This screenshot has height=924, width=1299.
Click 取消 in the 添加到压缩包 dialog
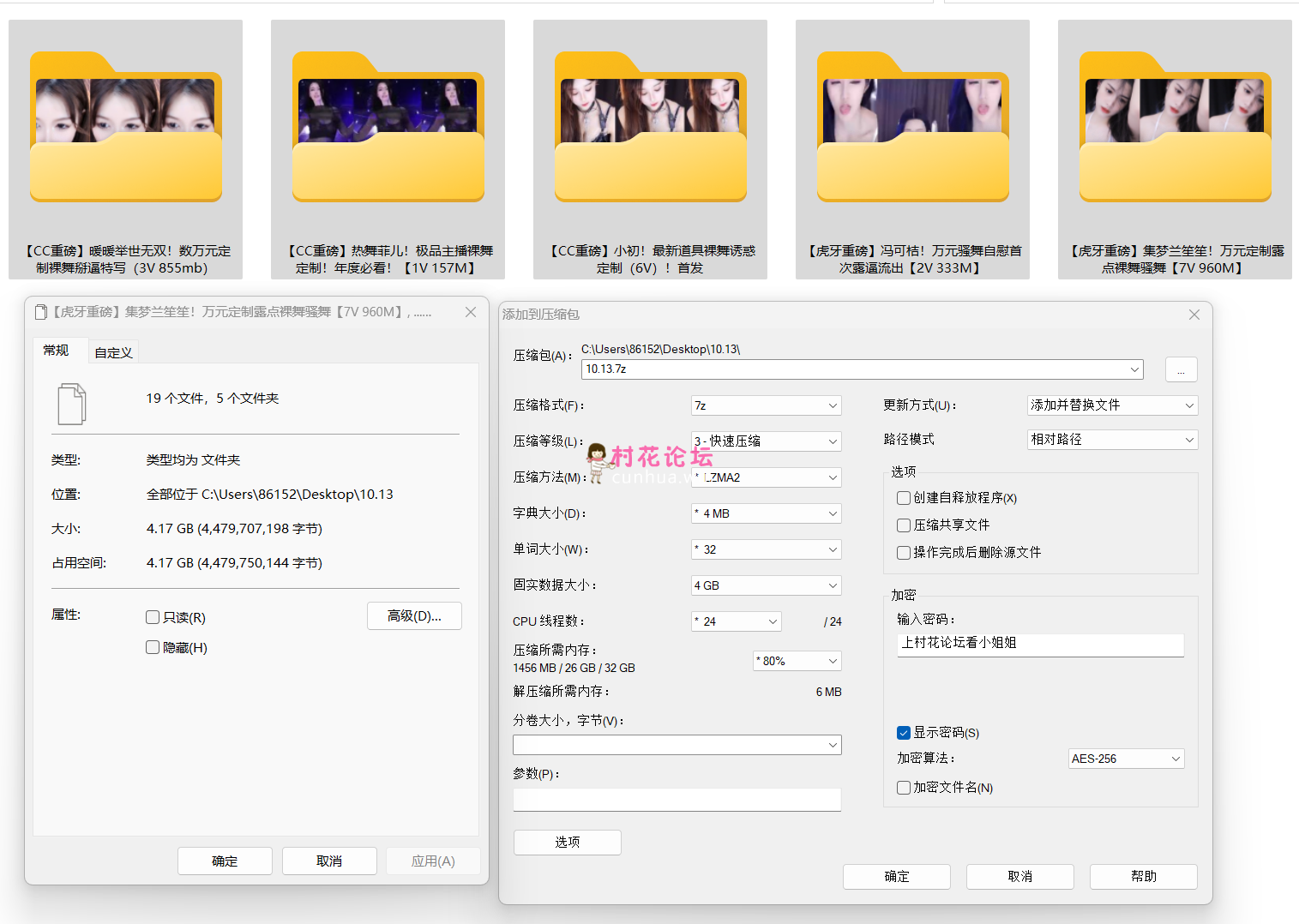[x=1020, y=877]
